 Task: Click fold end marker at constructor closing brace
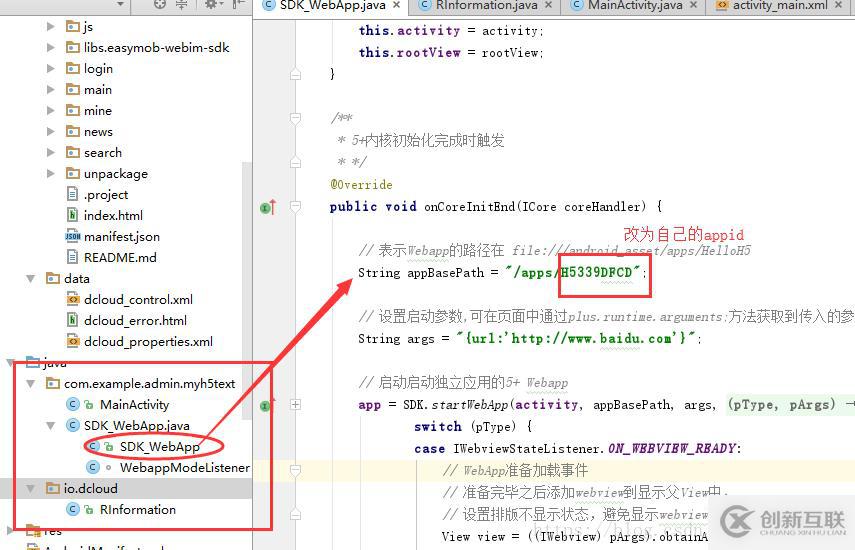tap(296, 74)
